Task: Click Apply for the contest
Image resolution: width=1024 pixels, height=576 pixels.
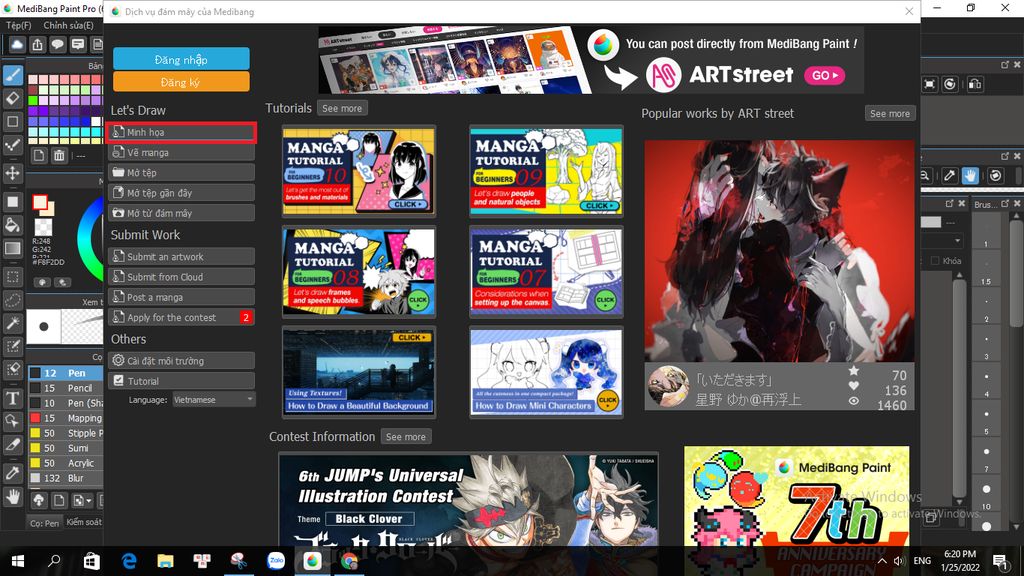Action: 182,317
